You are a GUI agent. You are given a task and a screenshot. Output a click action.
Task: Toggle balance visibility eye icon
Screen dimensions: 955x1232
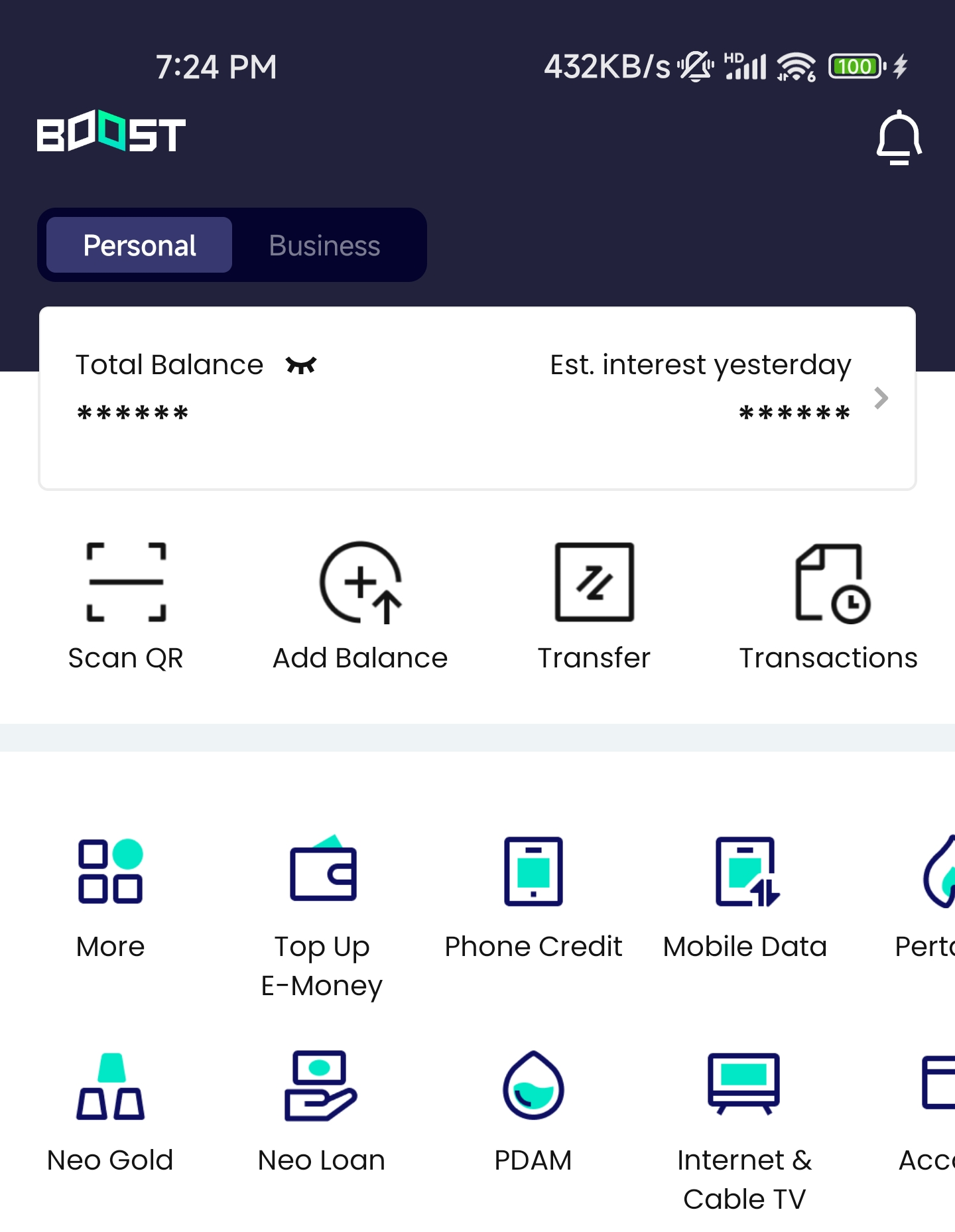coord(301,365)
